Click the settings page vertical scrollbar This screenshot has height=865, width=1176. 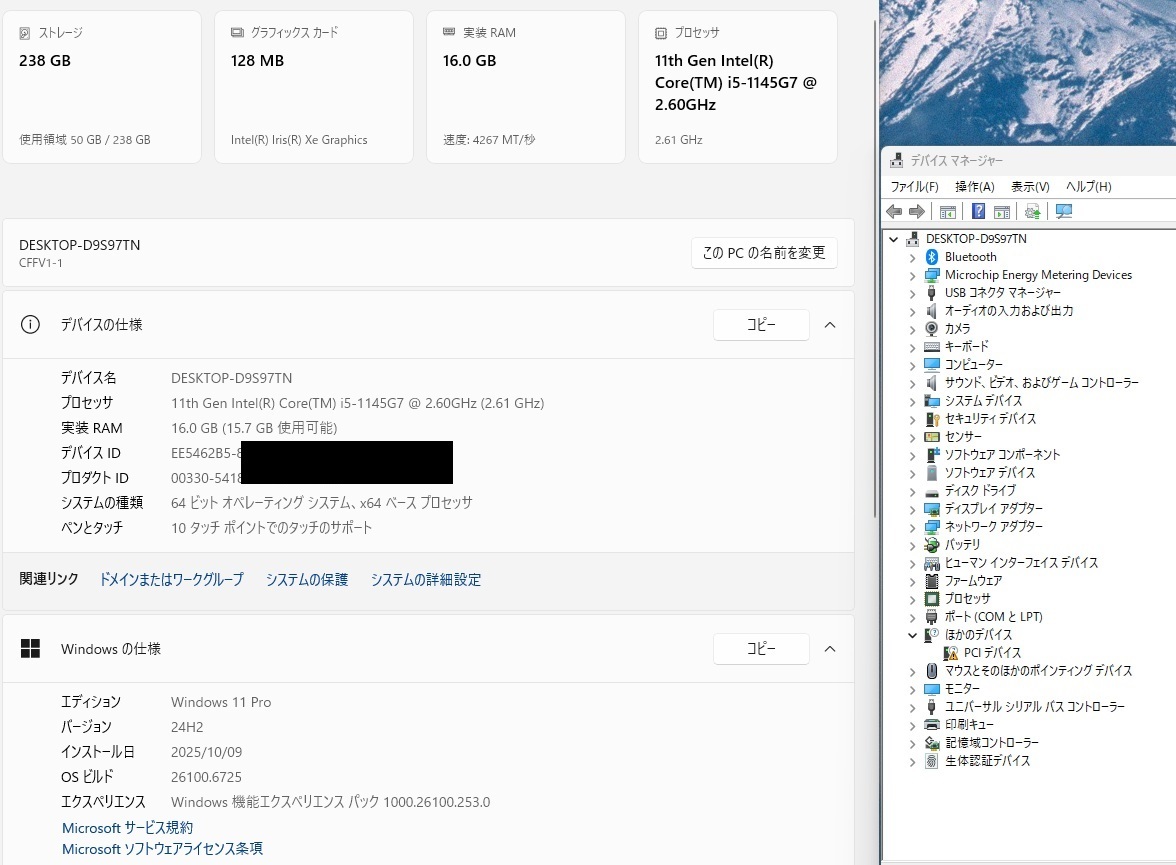tap(874, 270)
